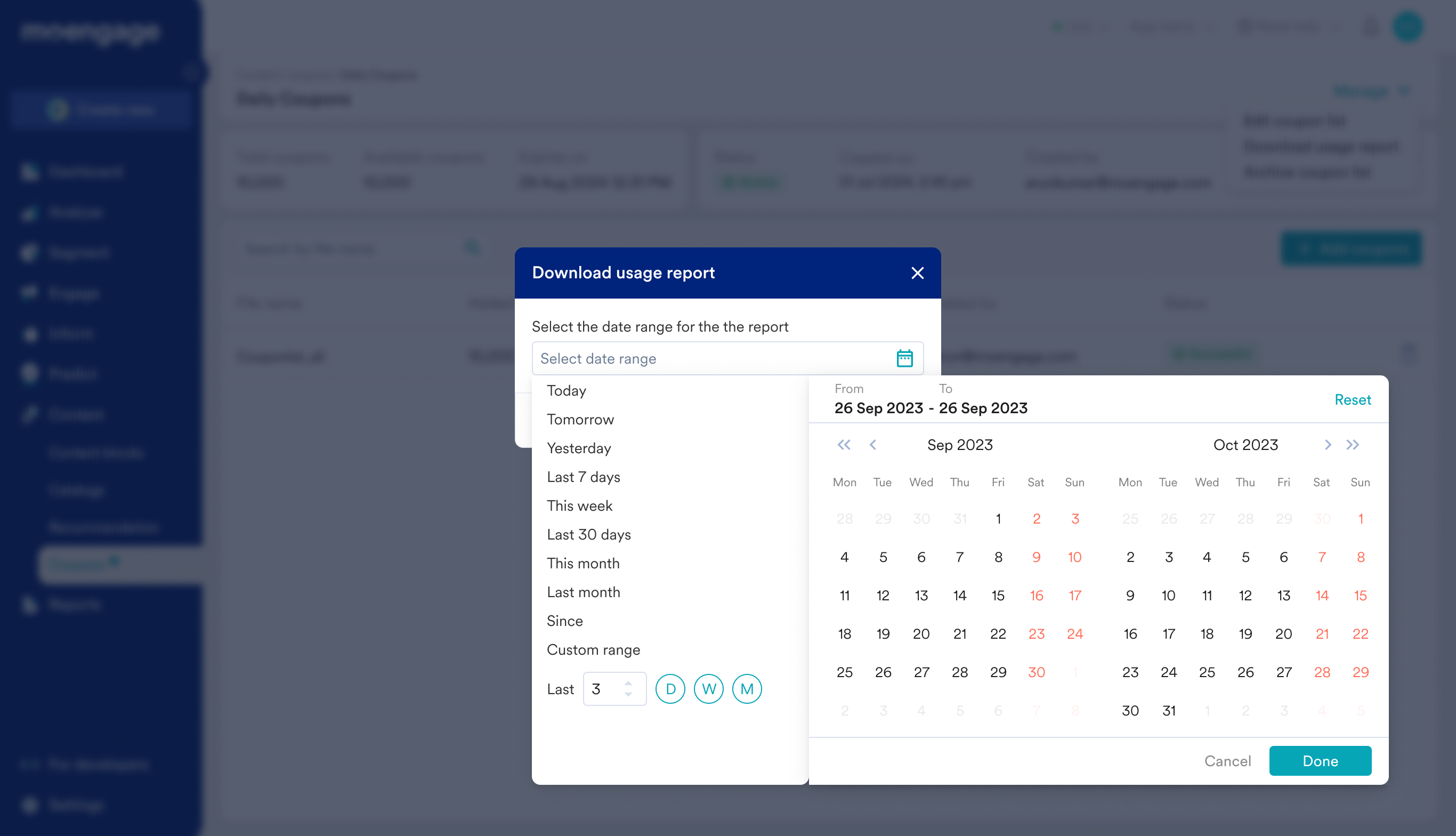Reset the selected date range
This screenshot has height=836, width=1456.
point(1352,400)
